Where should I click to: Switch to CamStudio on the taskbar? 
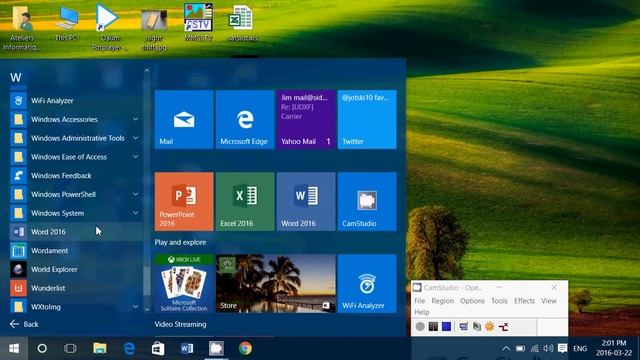click(x=216, y=348)
